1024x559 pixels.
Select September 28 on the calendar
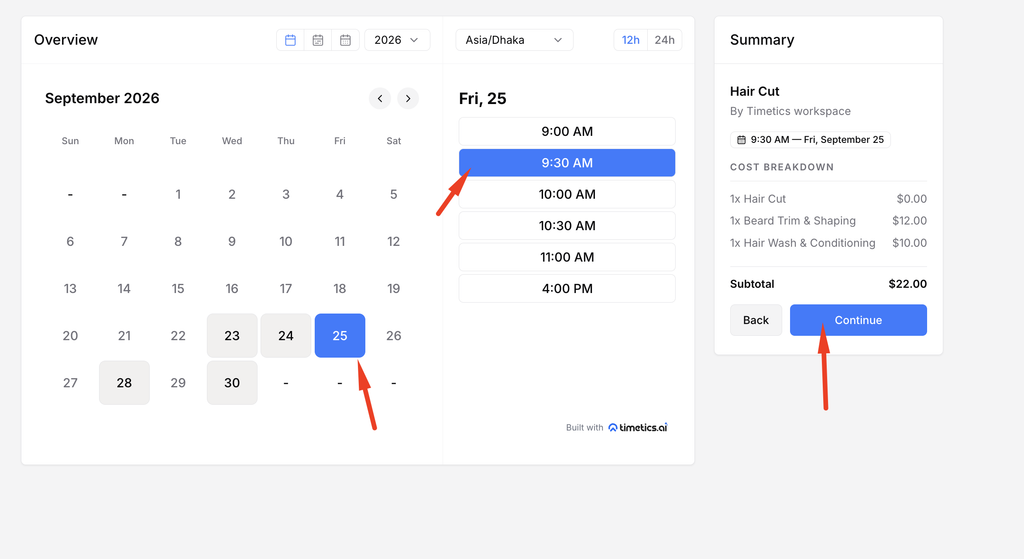coord(124,383)
